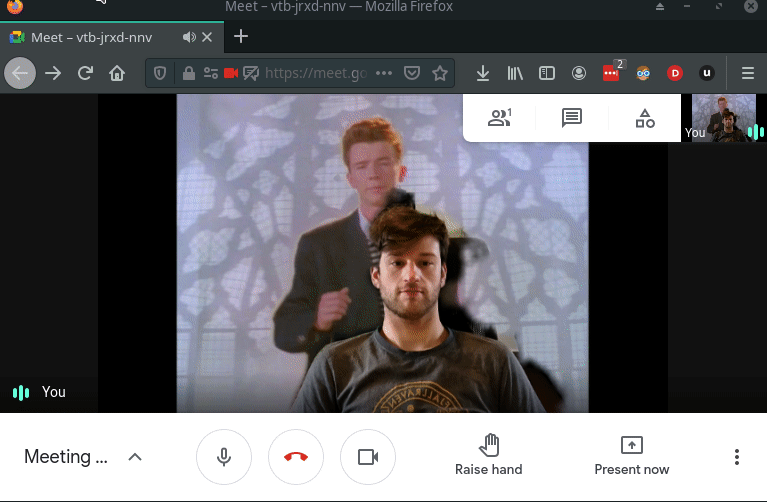Raise hand in the meeting

click(489, 456)
